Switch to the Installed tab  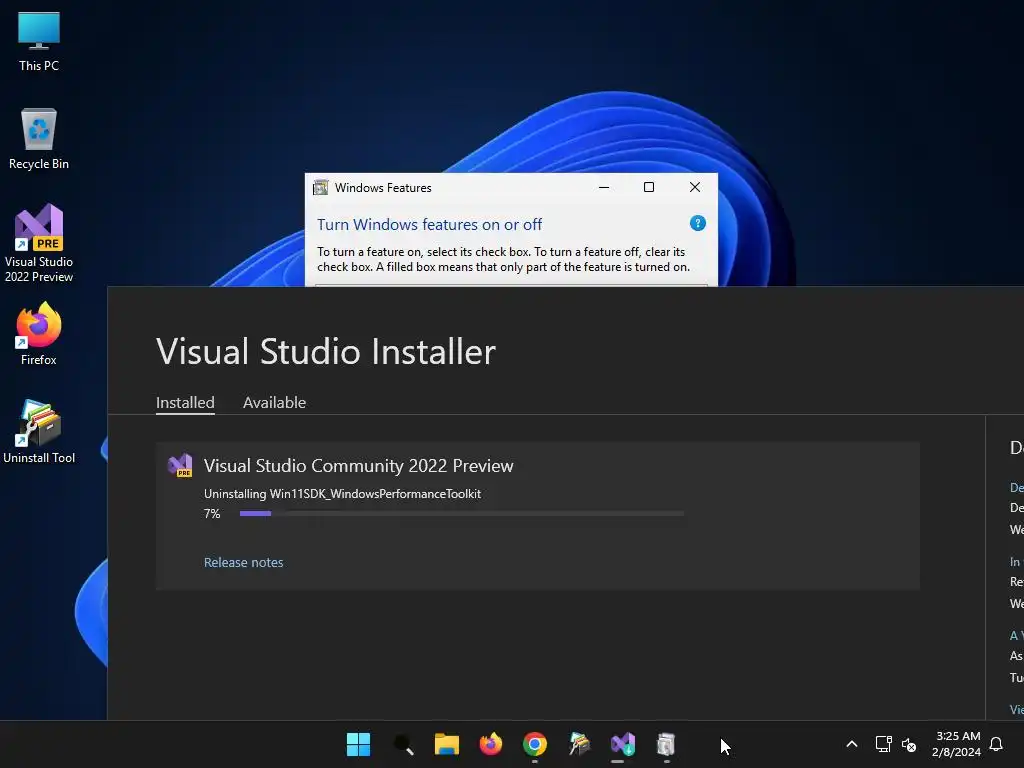[185, 402]
